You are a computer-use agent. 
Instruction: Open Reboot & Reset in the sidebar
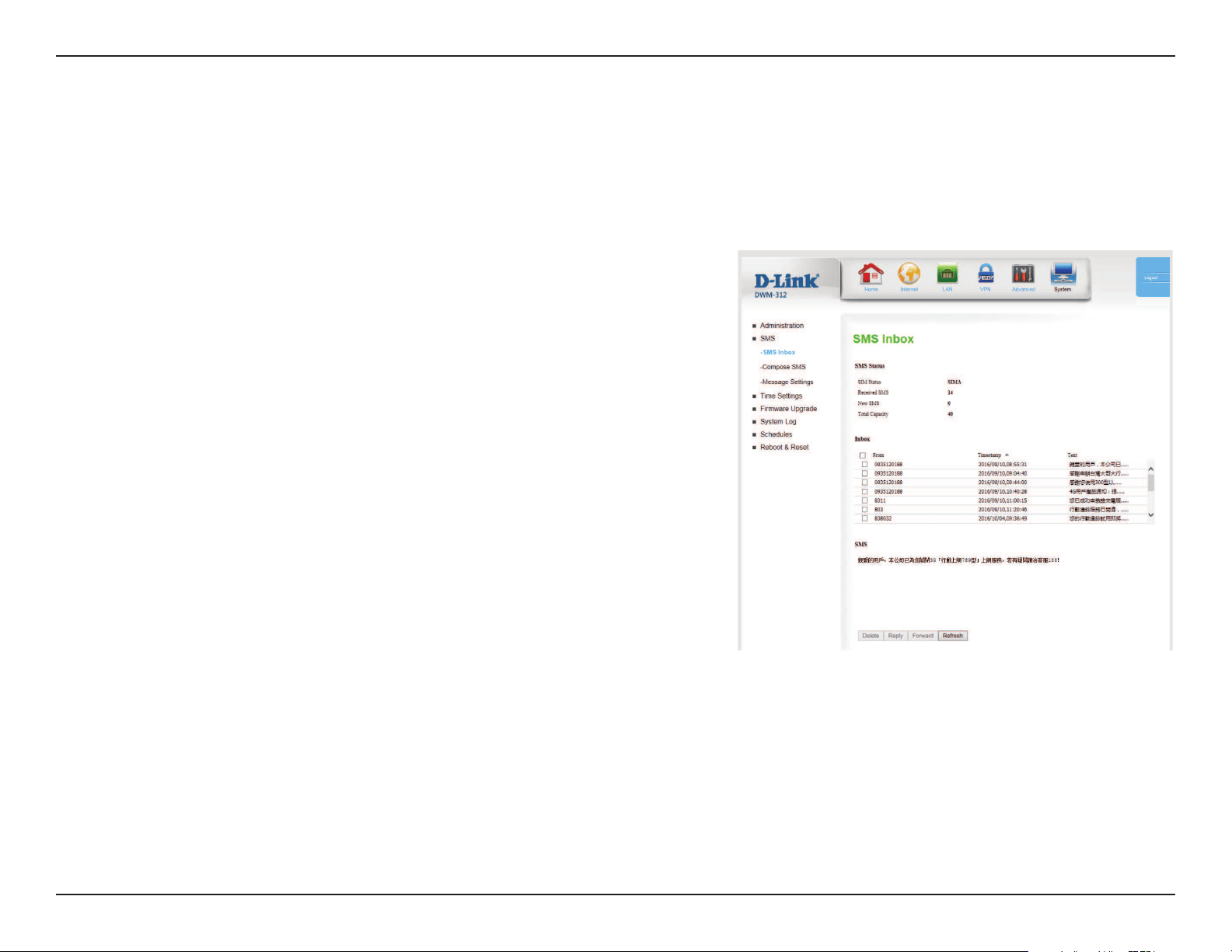coord(784,448)
